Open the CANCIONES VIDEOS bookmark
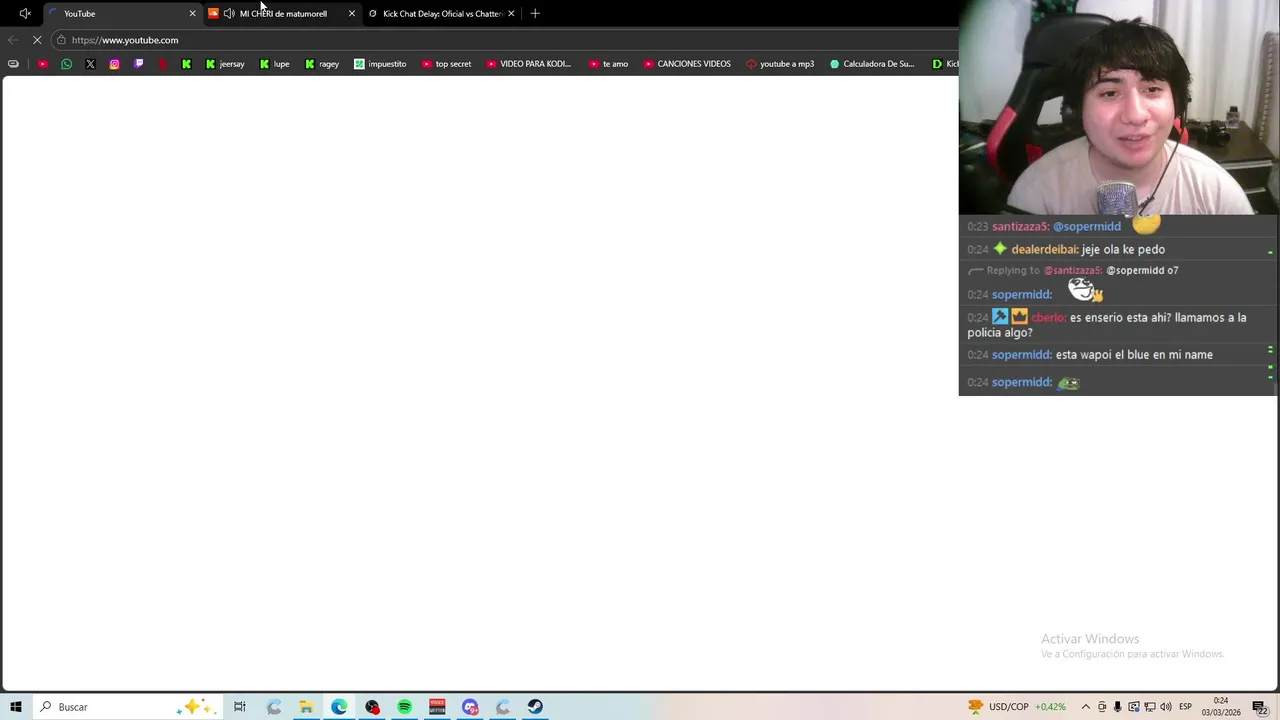 686,64
